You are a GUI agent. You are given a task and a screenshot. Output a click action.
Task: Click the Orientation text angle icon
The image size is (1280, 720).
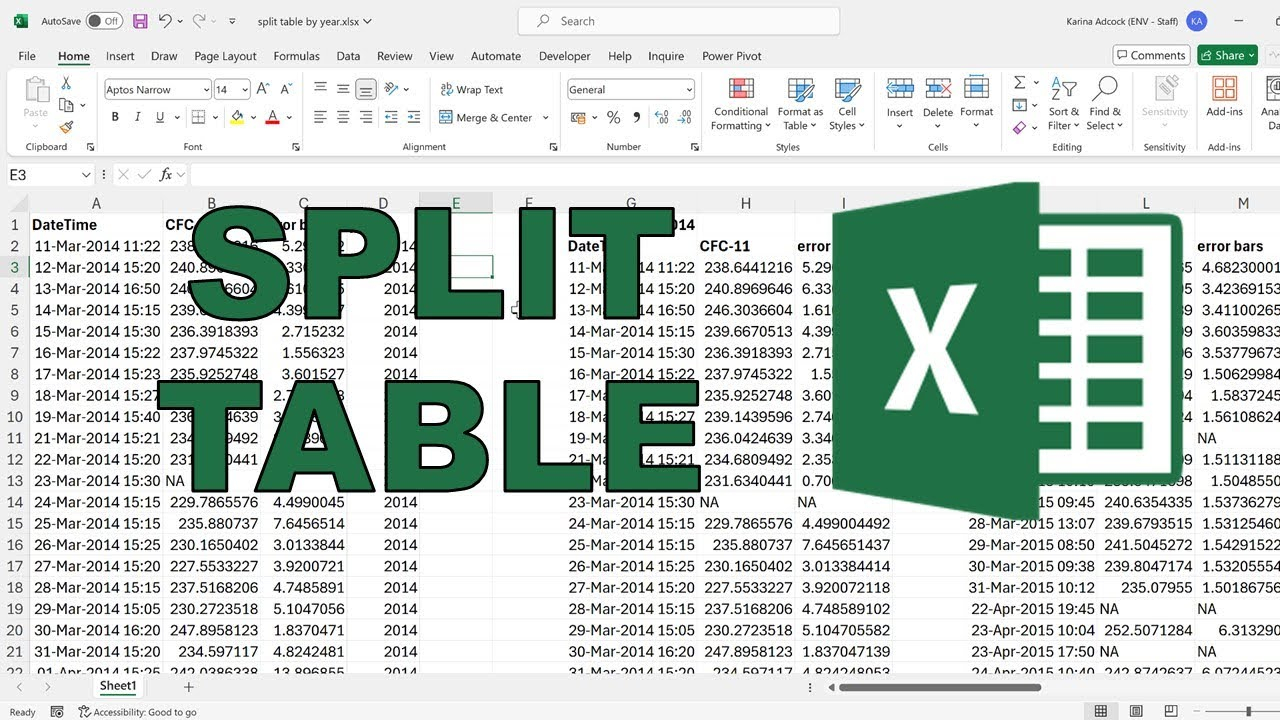(x=392, y=89)
